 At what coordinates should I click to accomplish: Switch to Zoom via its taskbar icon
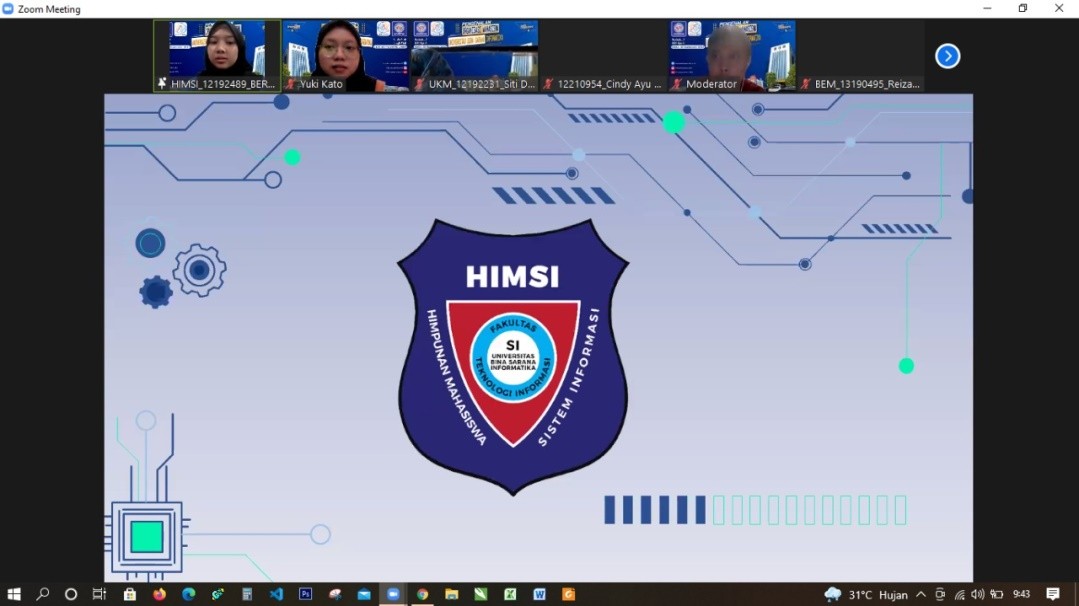coord(393,594)
